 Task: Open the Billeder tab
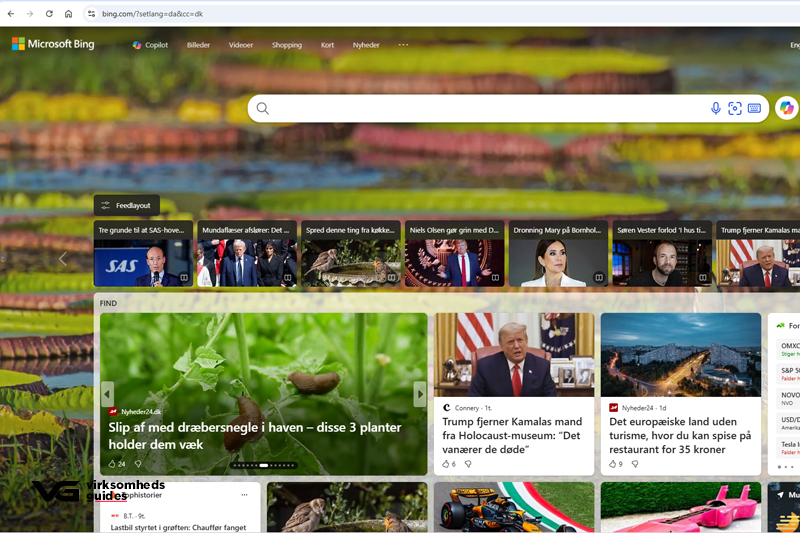click(x=198, y=45)
